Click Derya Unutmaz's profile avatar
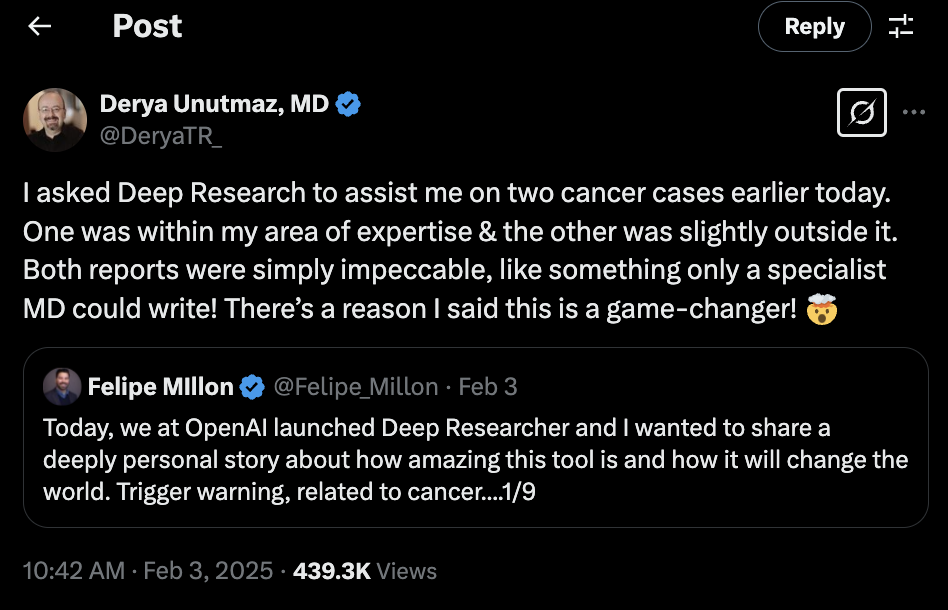Viewport: 948px width, 610px height. coord(55,120)
